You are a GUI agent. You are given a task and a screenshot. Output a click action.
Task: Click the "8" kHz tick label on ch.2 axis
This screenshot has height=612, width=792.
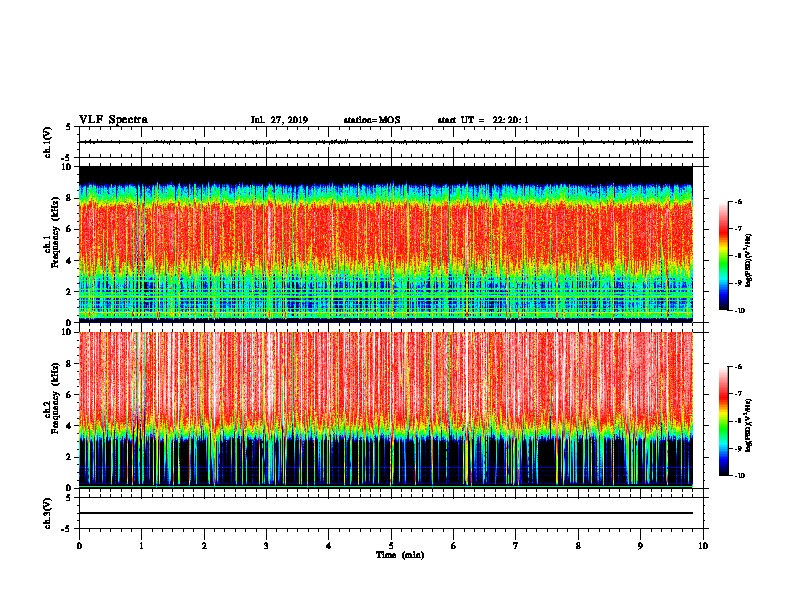pyautogui.click(x=69, y=364)
